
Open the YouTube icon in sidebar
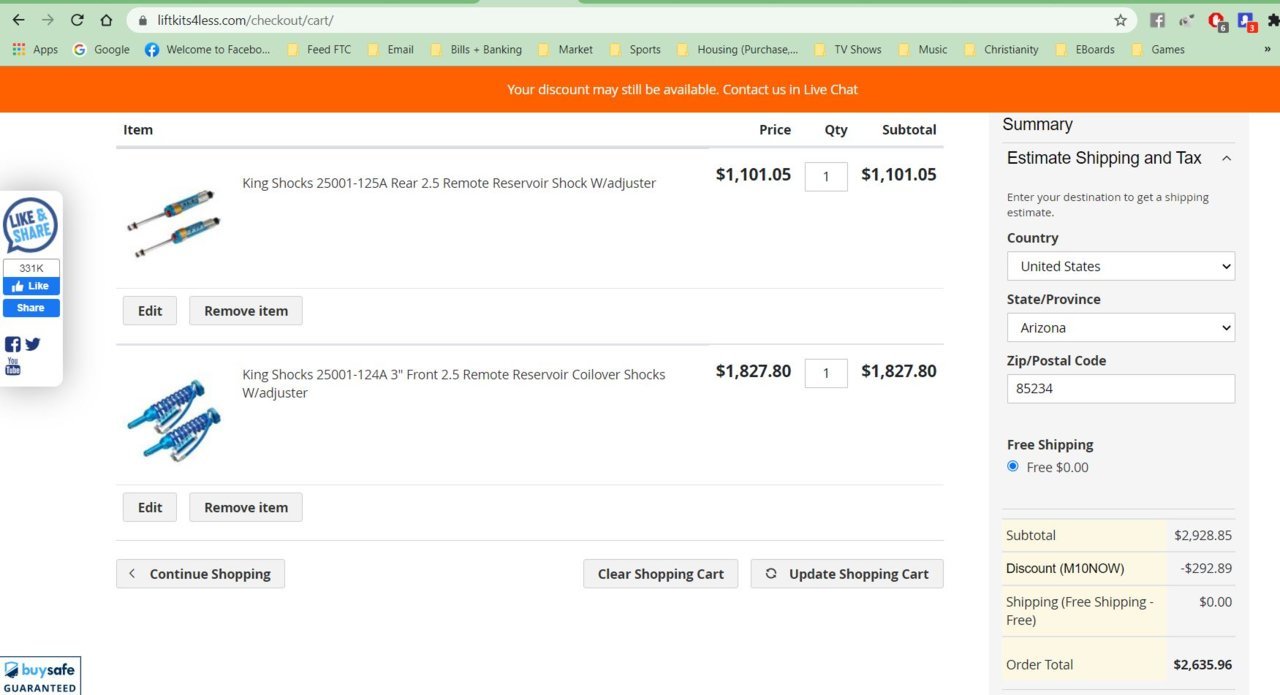13,367
